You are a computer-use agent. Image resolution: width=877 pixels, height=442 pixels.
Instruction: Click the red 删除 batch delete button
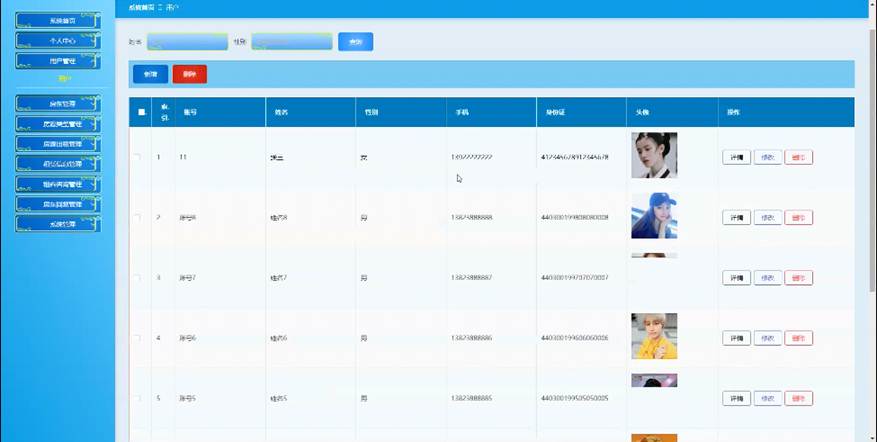pos(190,74)
